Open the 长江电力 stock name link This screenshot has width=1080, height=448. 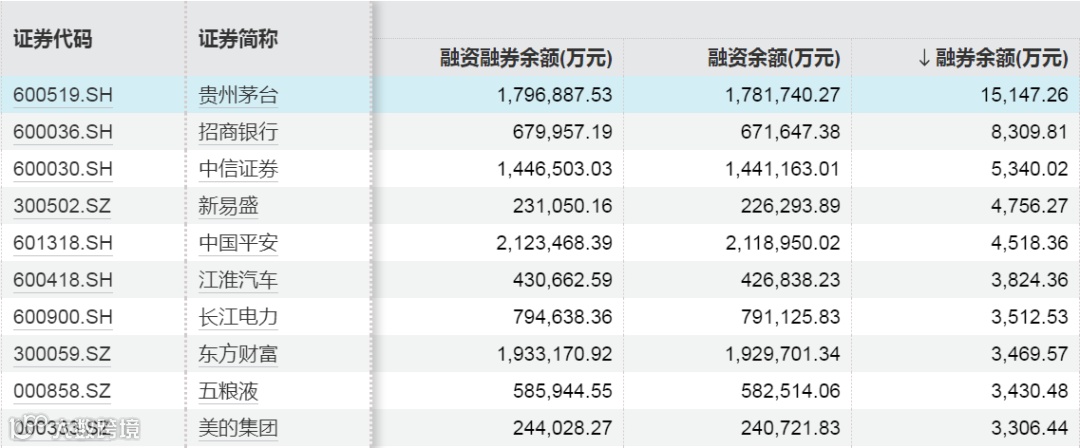click(238, 317)
